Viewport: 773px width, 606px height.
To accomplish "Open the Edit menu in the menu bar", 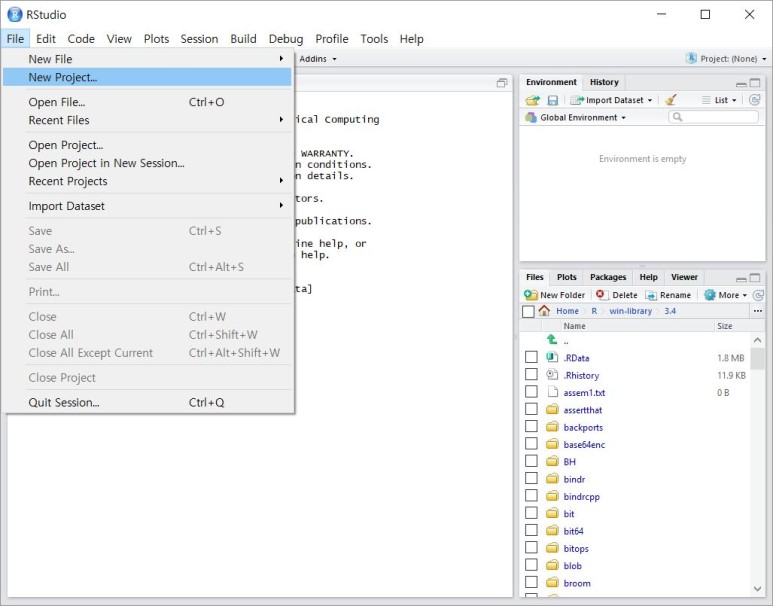I will (x=45, y=38).
